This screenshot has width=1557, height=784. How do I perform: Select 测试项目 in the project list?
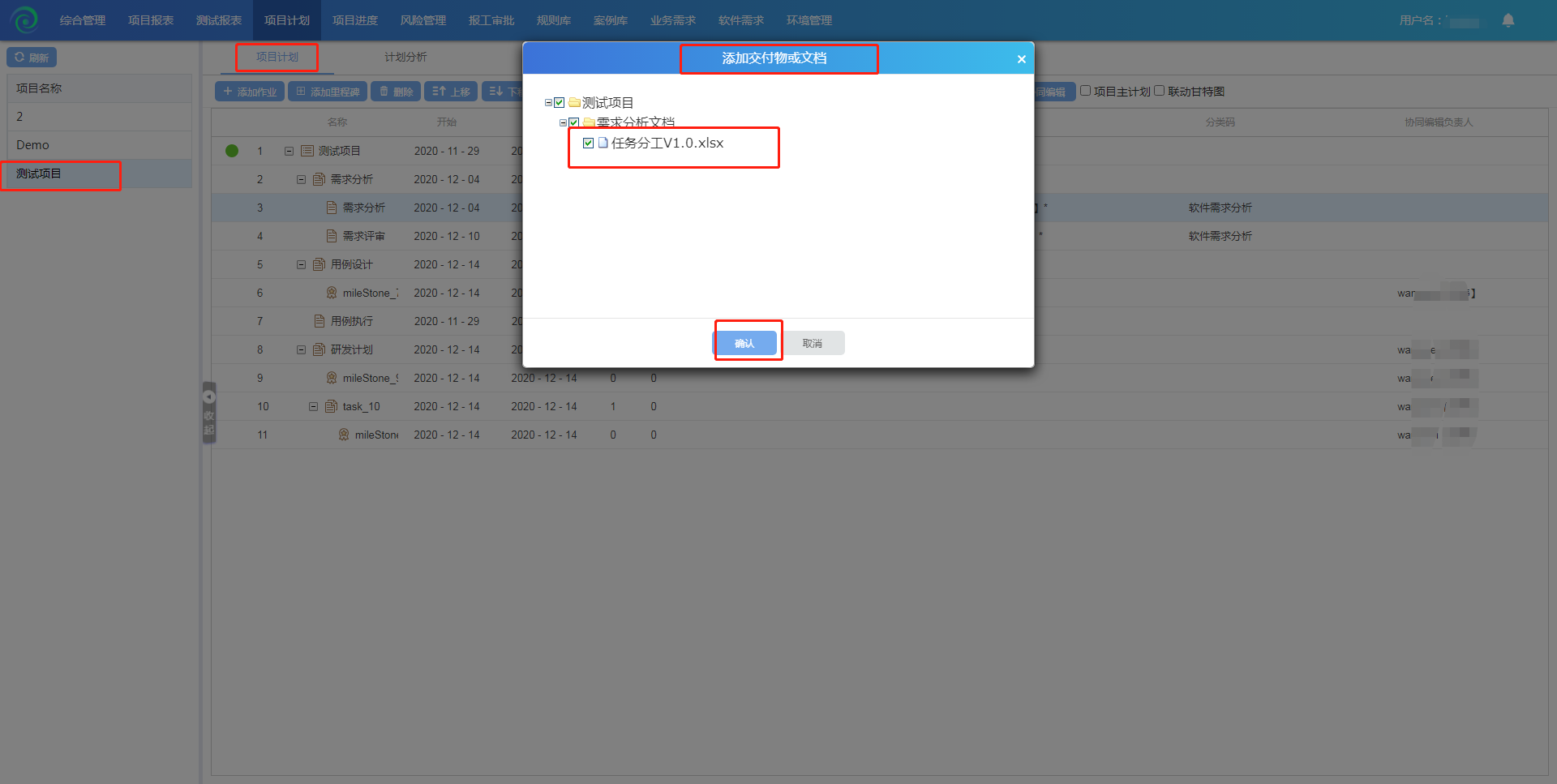pos(100,174)
